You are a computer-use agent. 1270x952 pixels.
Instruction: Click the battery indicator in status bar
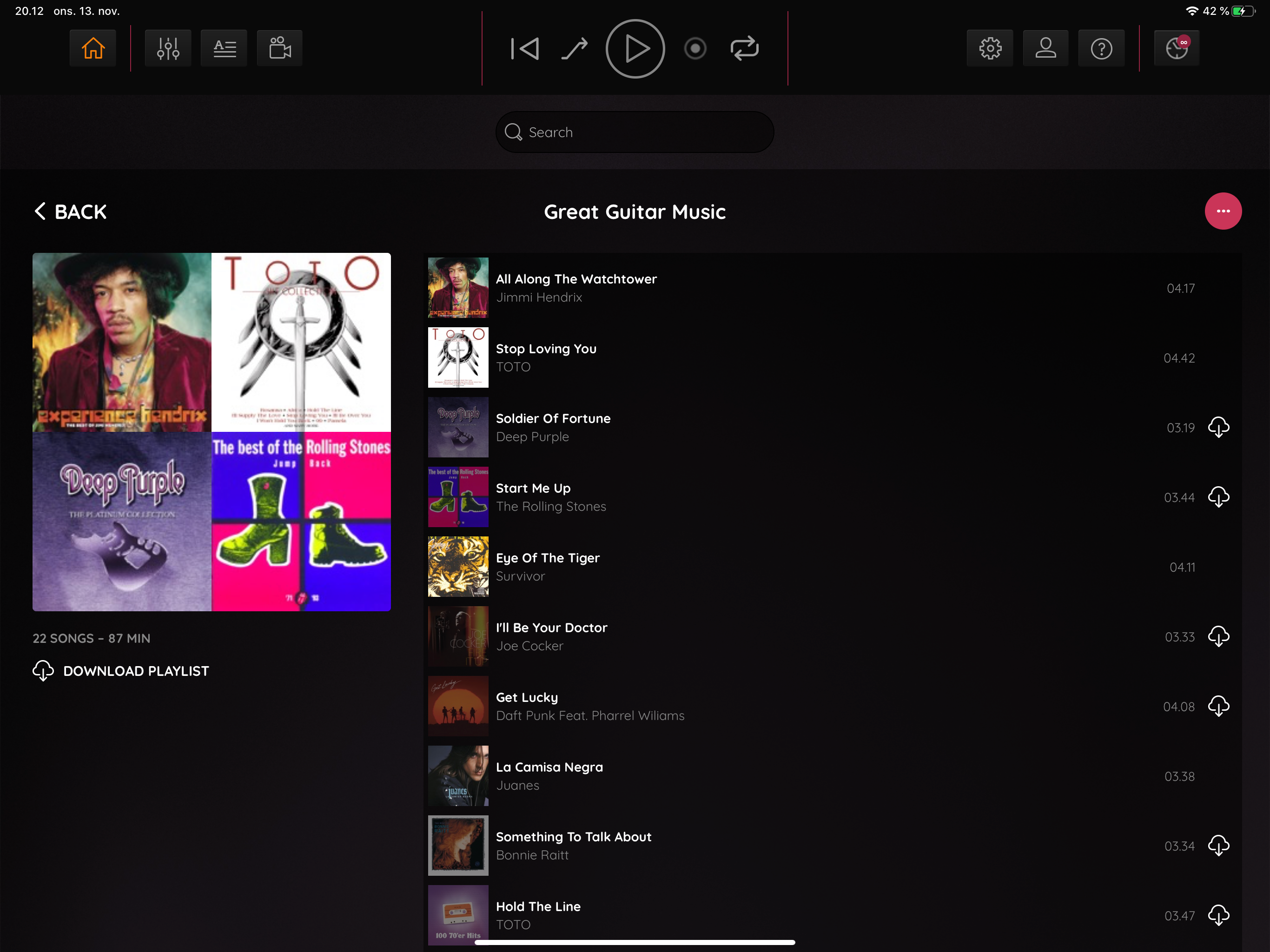pyautogui.click(x=1244, y=11)
